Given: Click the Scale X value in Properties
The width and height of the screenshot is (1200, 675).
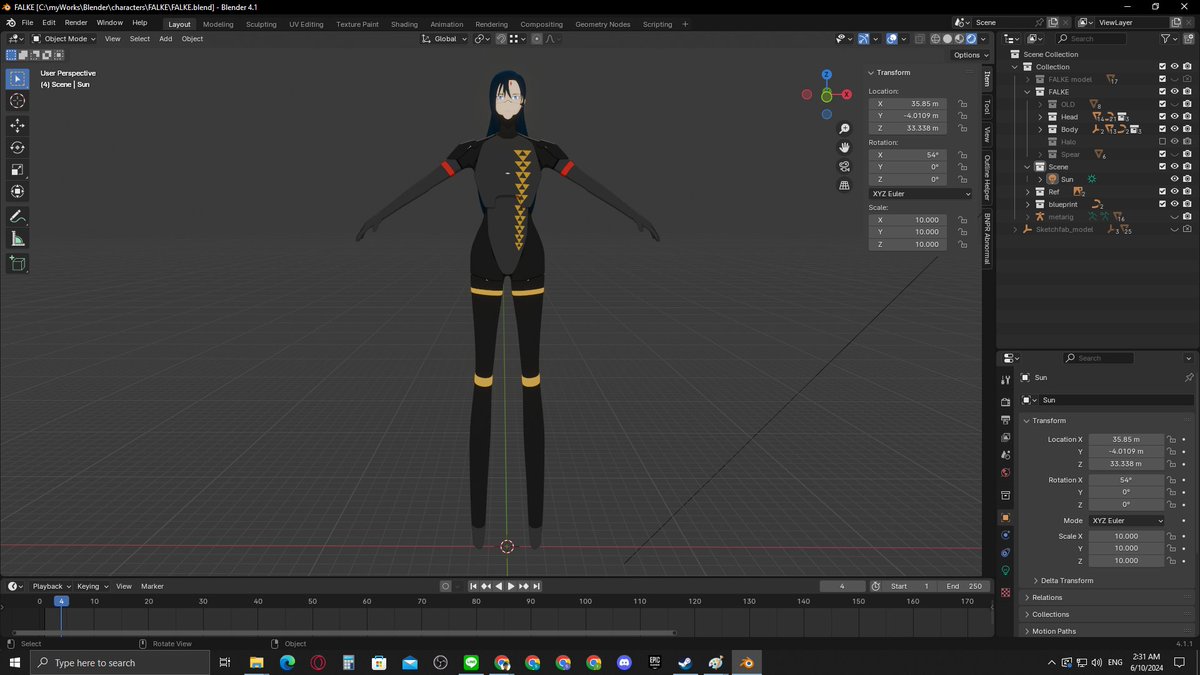Looking at the screenshot, I should (x=1126, y=536).
